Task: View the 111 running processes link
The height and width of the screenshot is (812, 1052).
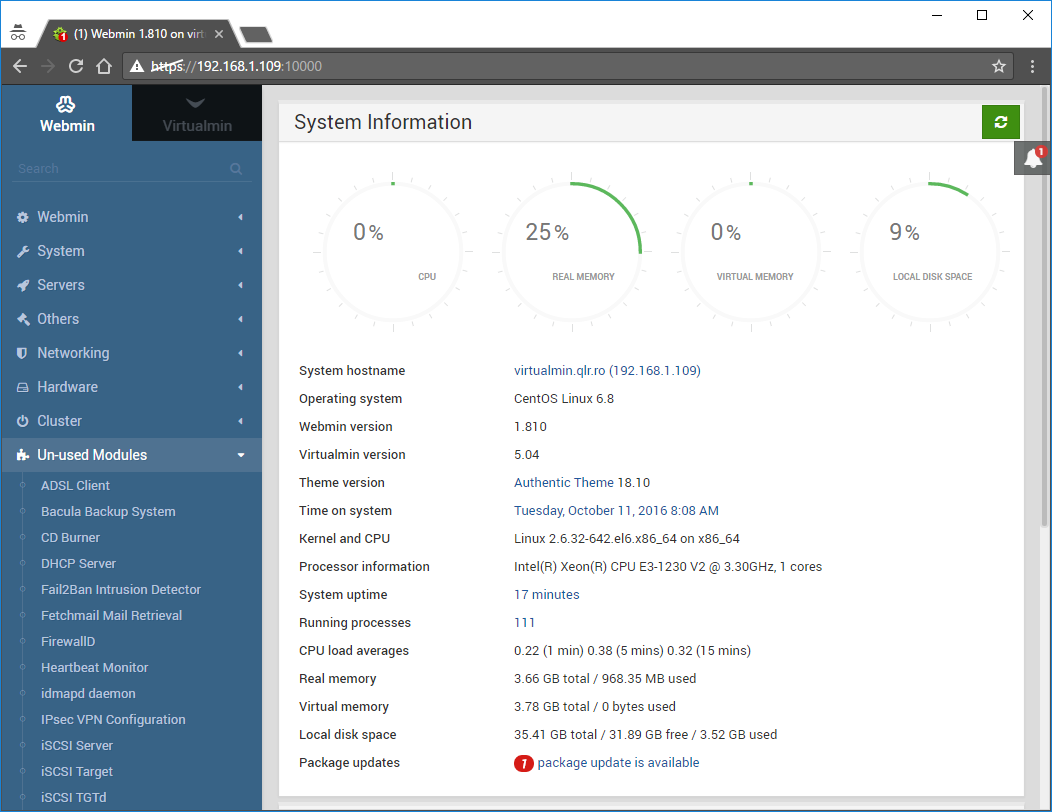Action: 525,623
